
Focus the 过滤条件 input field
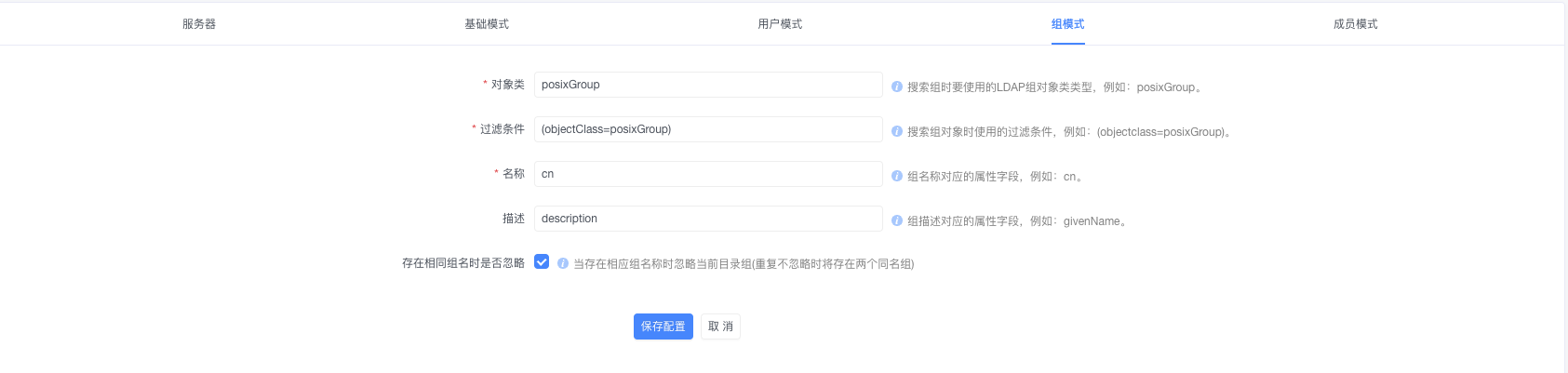708,129
